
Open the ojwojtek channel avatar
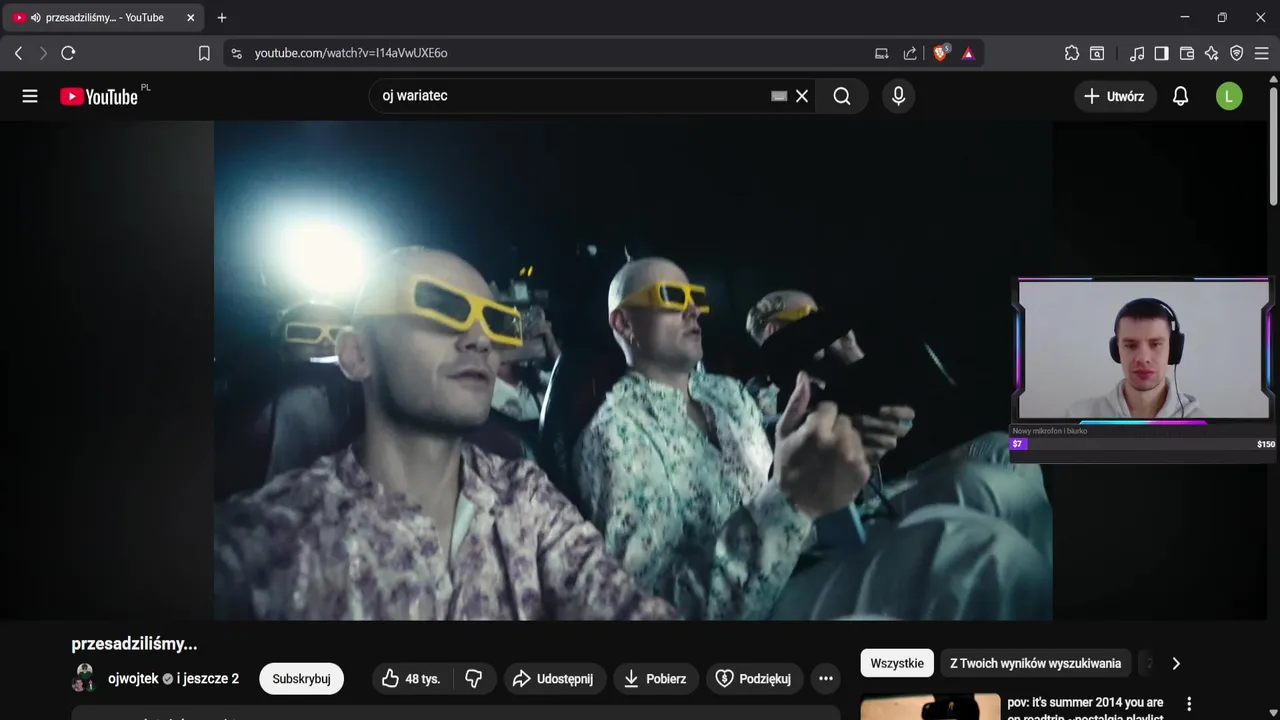pos(84,678)
